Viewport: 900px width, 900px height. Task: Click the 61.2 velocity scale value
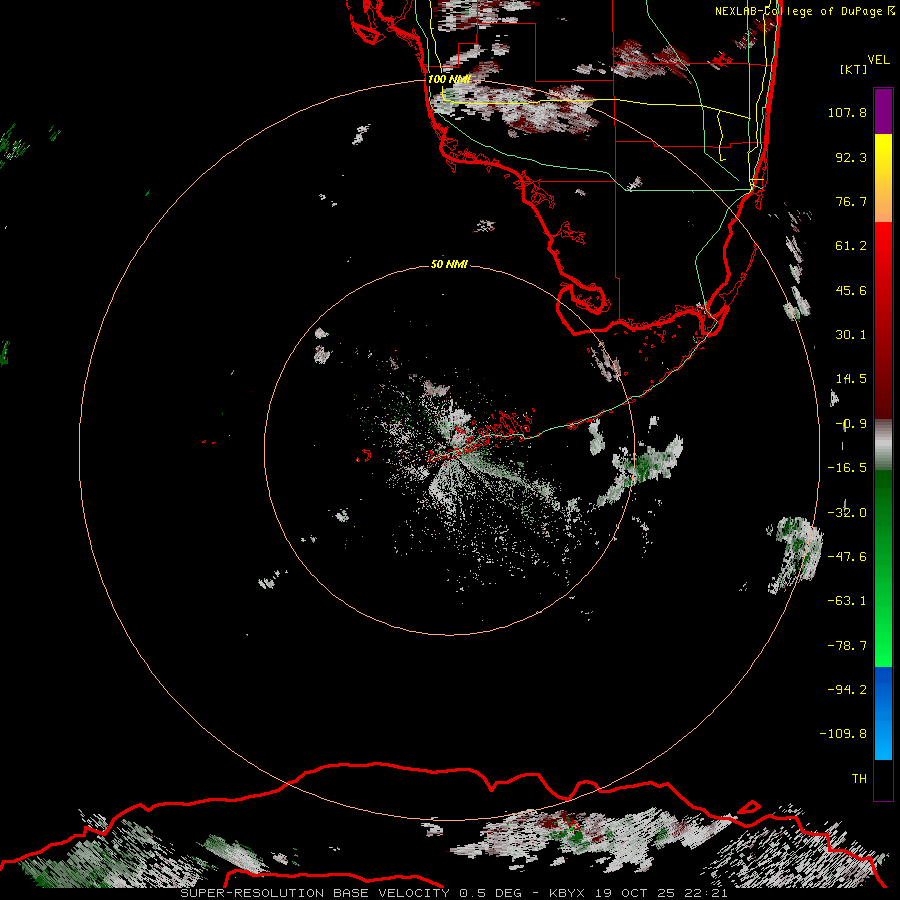click(x=851, y=246)
